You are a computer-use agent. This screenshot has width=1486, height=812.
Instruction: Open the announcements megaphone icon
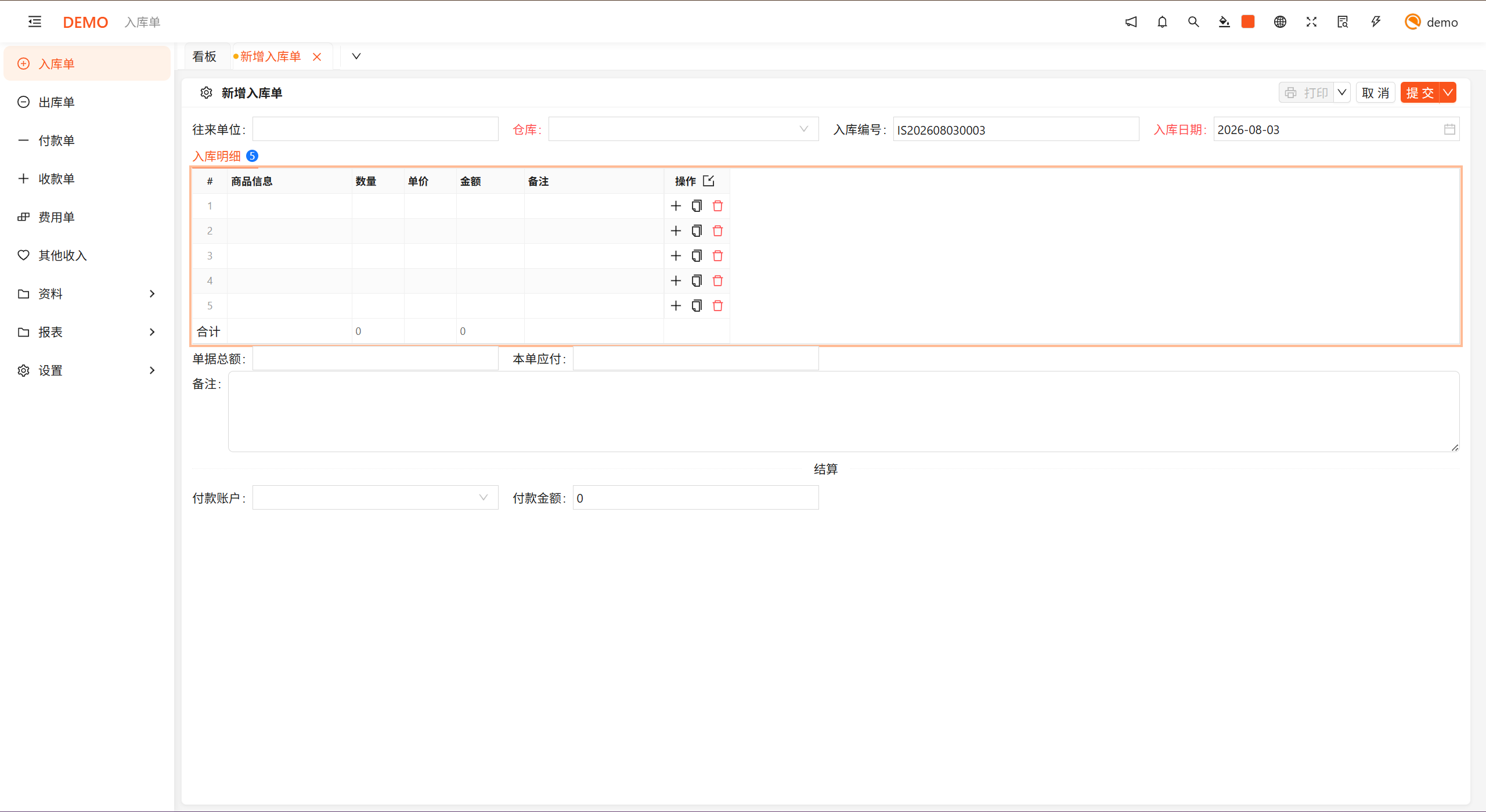(x=1131, y=22)
